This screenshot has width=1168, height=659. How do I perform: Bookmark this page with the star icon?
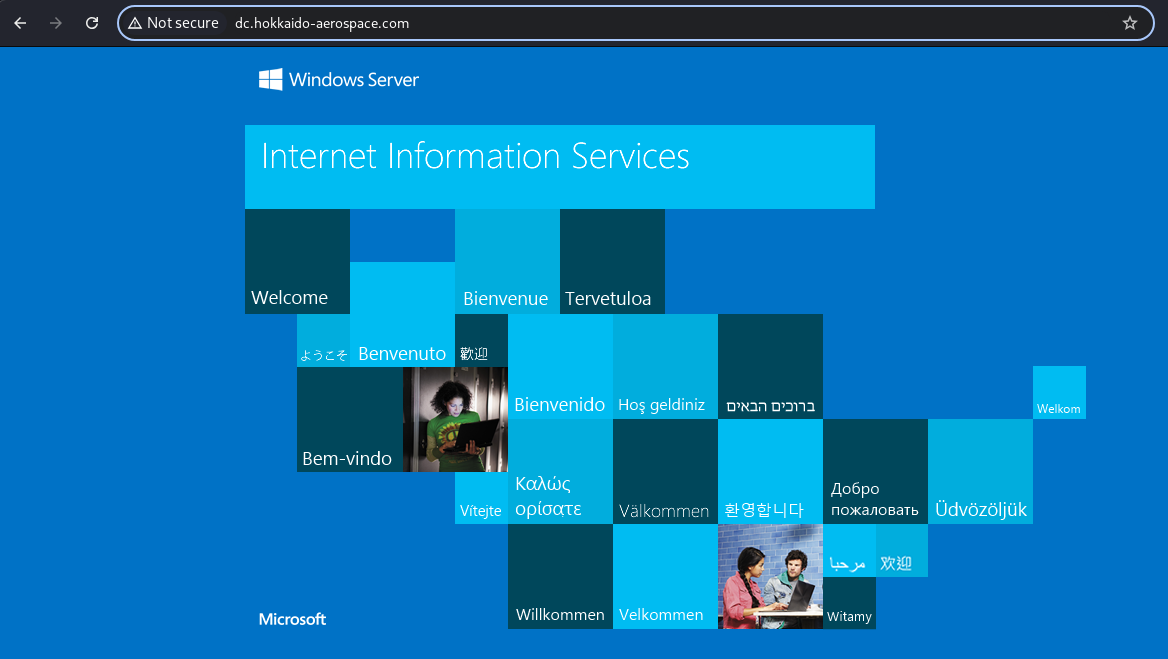(x=1129, y=23)
